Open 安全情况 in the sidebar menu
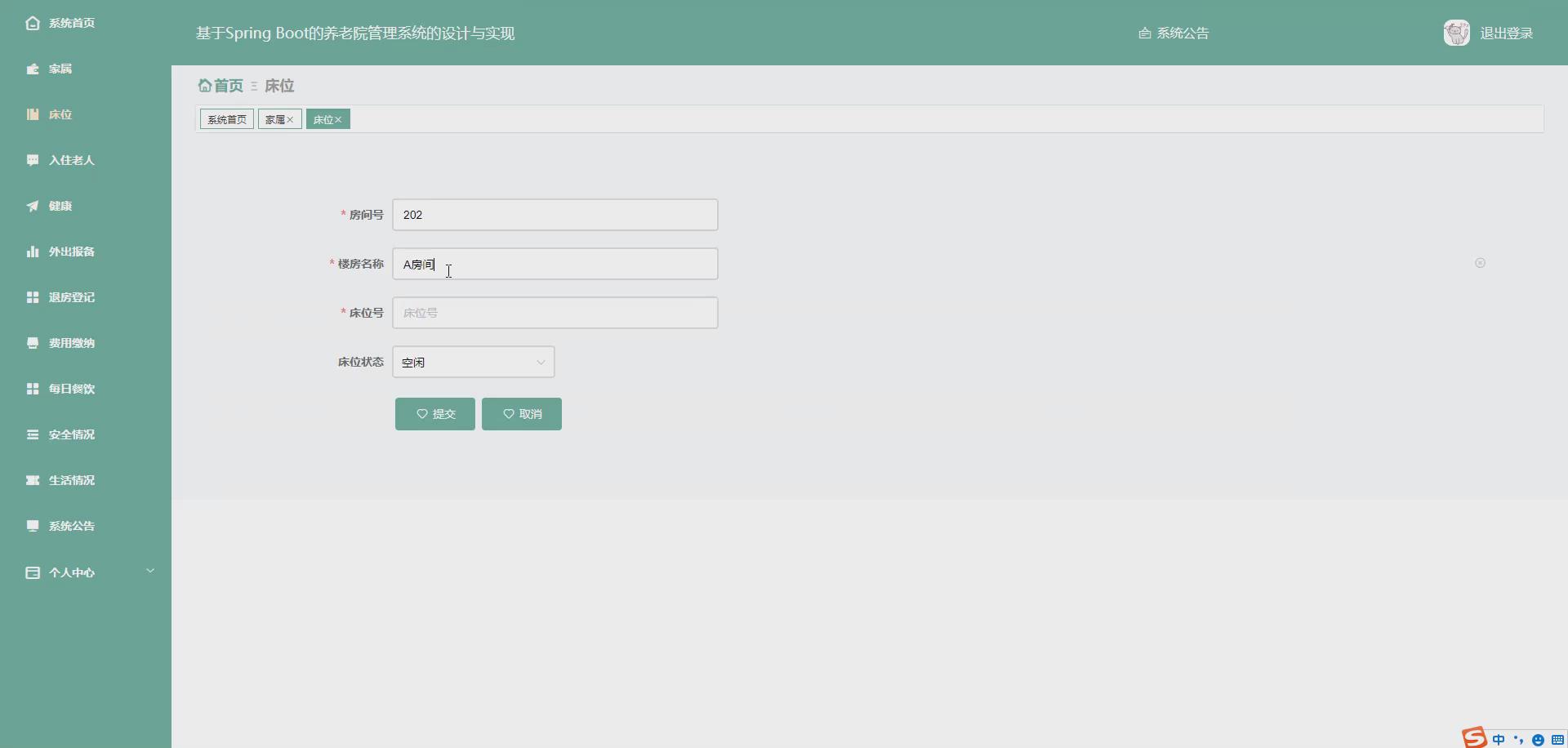The height and width of the screenshot is (748, 1568). [x=72, y=434]
